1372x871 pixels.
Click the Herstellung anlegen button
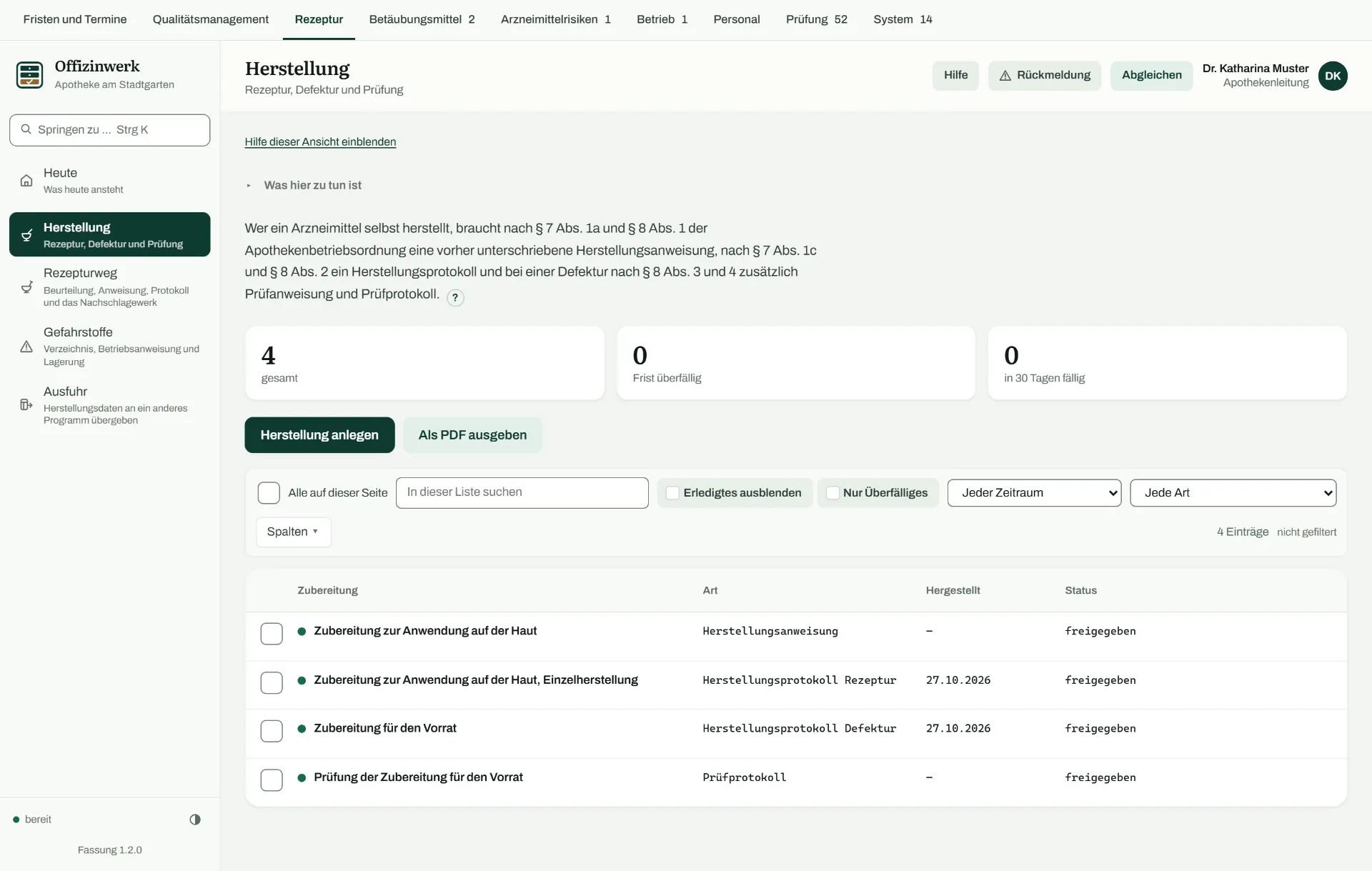pyautogui.click(x=319, y=435)
